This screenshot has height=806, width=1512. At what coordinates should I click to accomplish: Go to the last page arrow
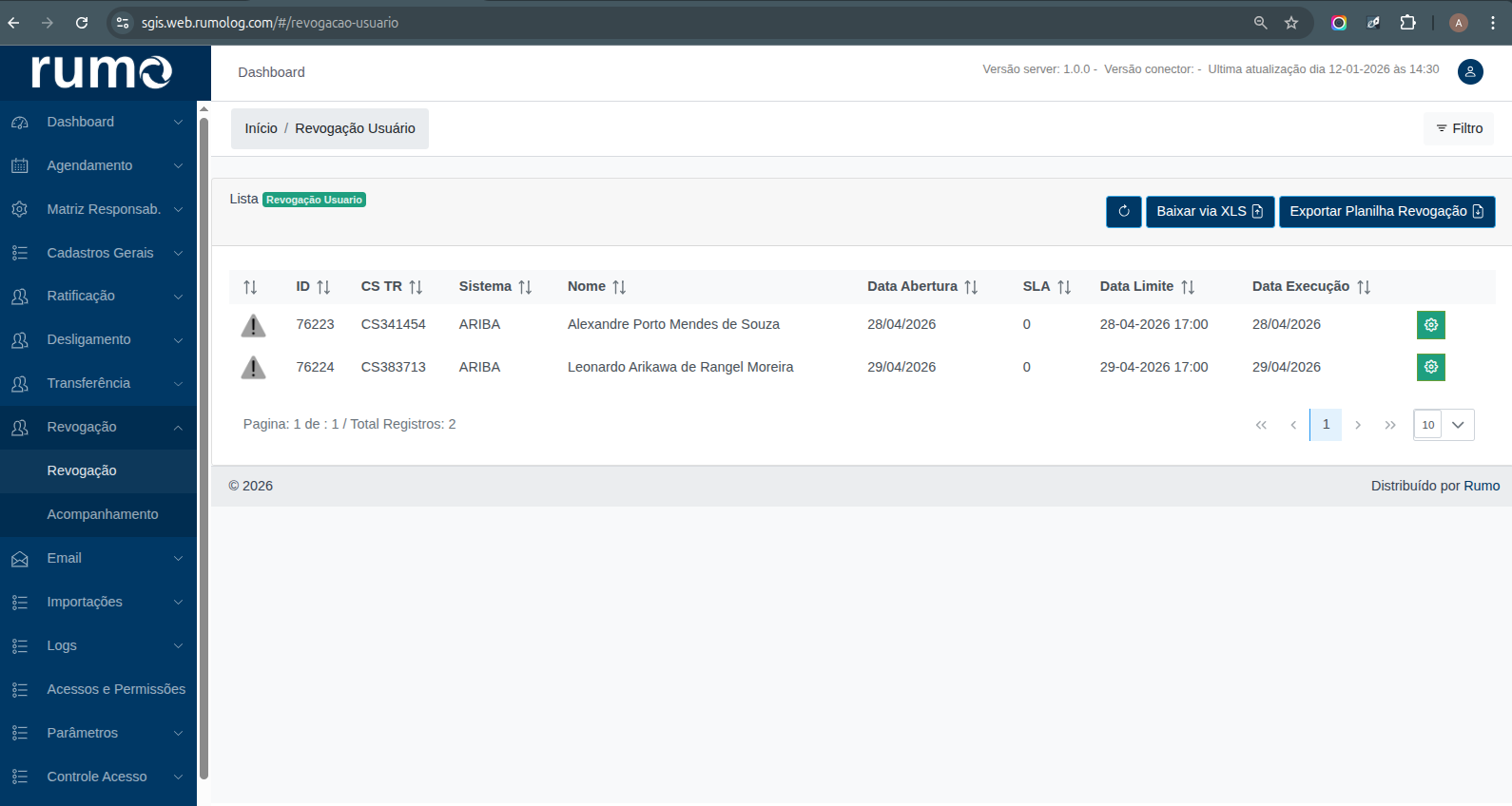(1390, 425)
